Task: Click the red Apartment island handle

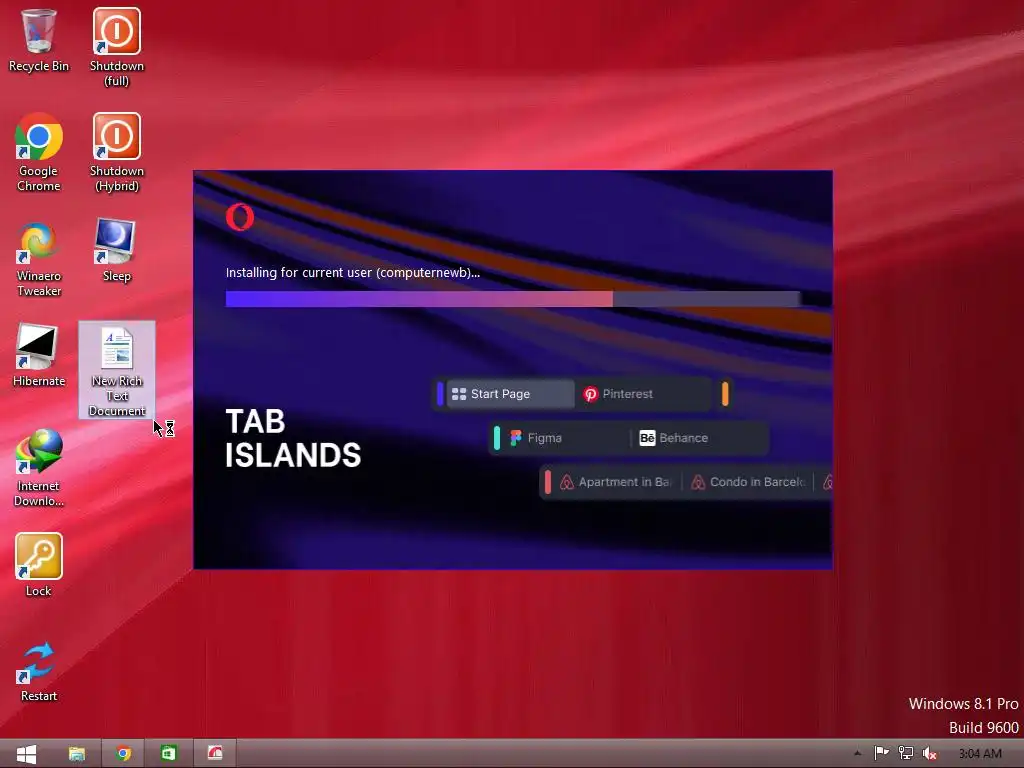Action: click(x=547, y=482)
